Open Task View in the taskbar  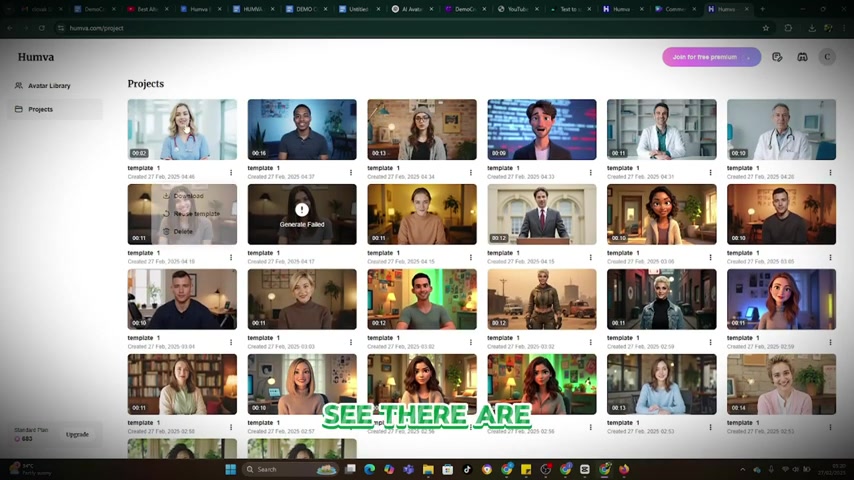pos(350,469)
